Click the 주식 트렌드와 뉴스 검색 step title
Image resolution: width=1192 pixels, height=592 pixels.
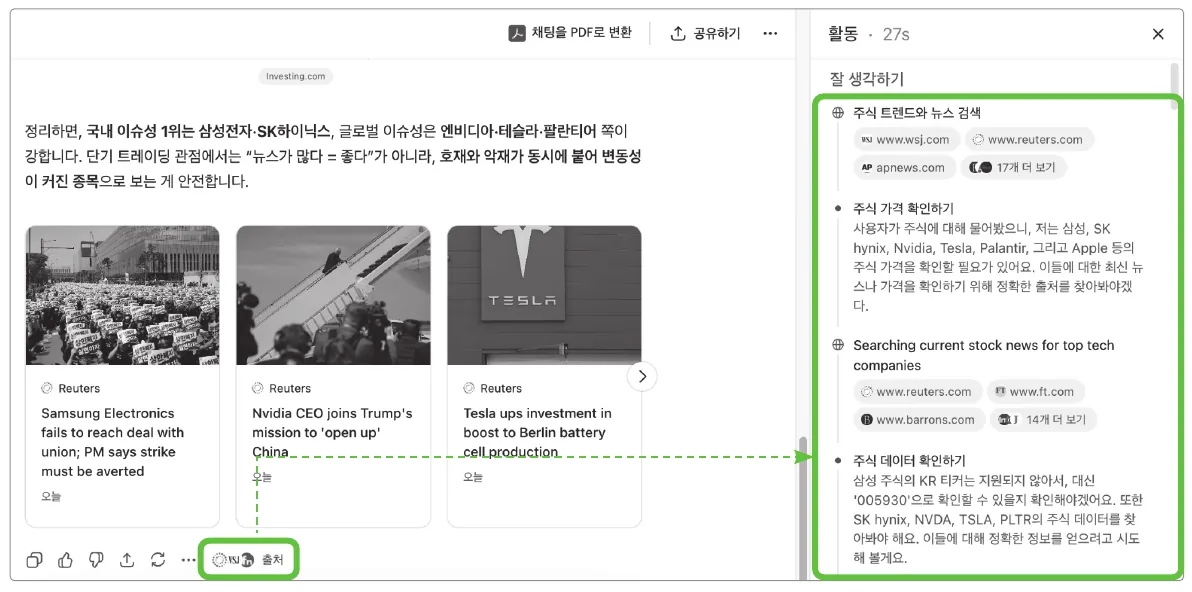point(917,113)
